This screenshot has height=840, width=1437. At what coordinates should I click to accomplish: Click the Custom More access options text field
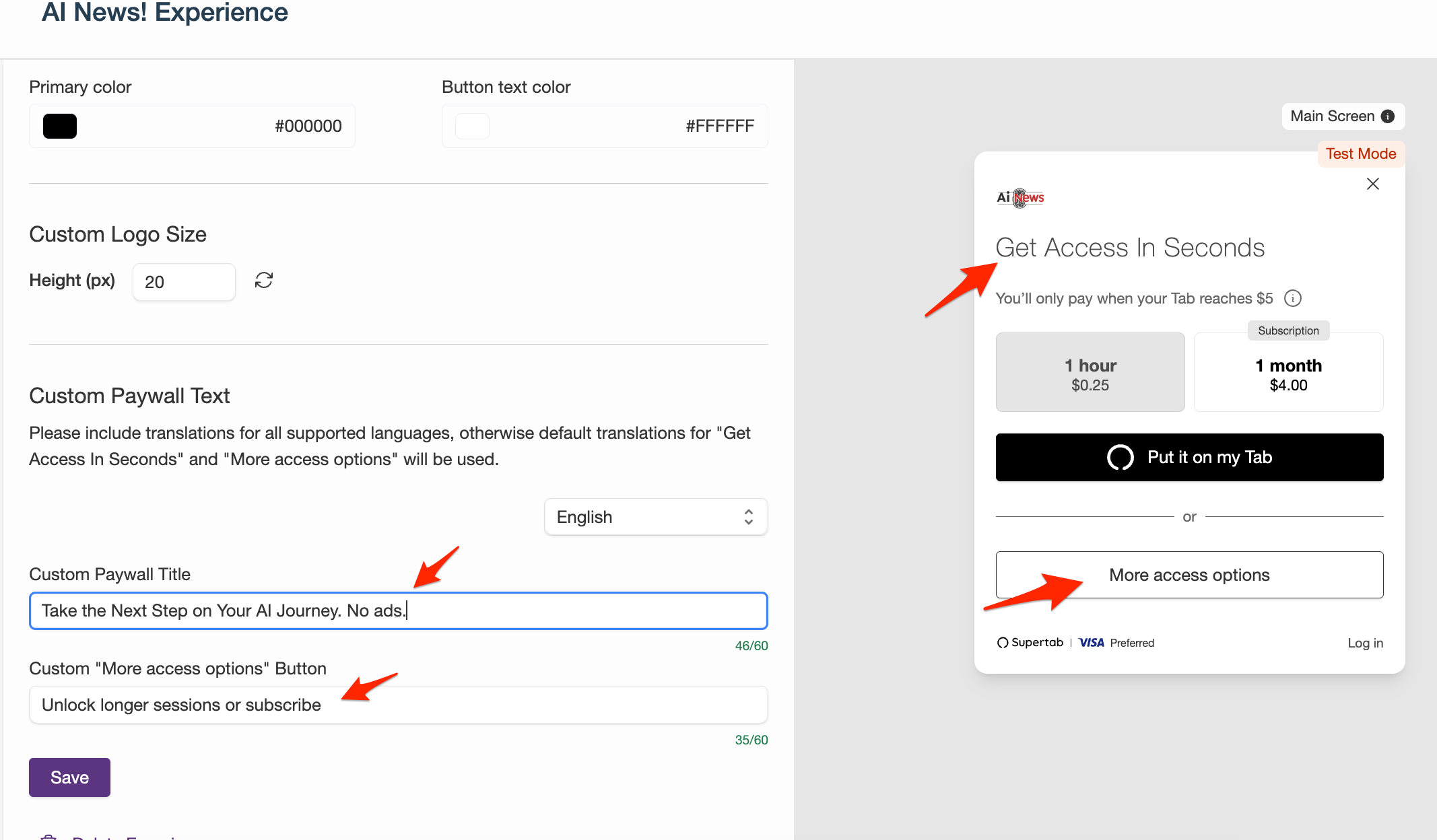[398, 705]
